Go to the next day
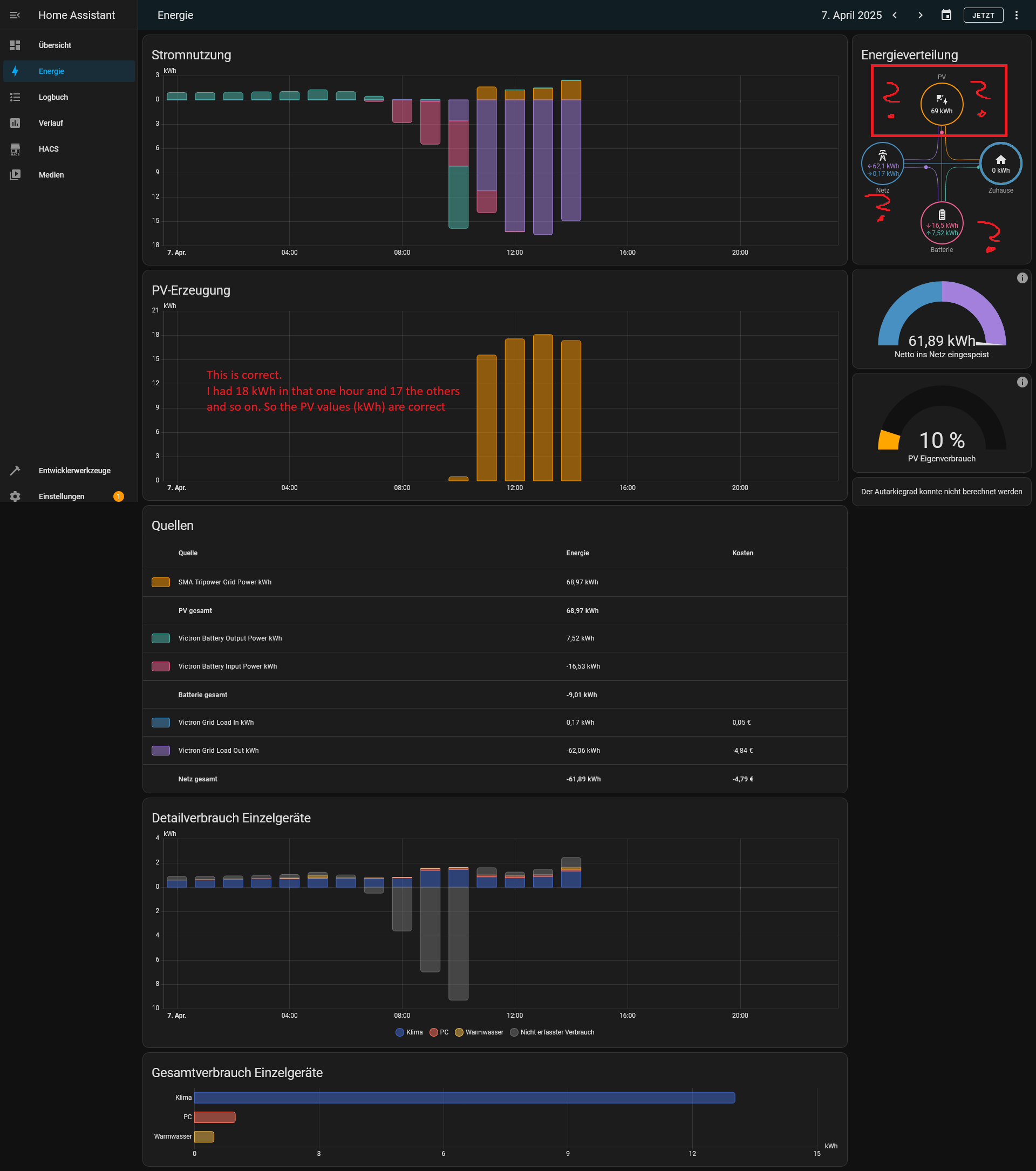The image size is (1036, 1171). tap(921, 16)
